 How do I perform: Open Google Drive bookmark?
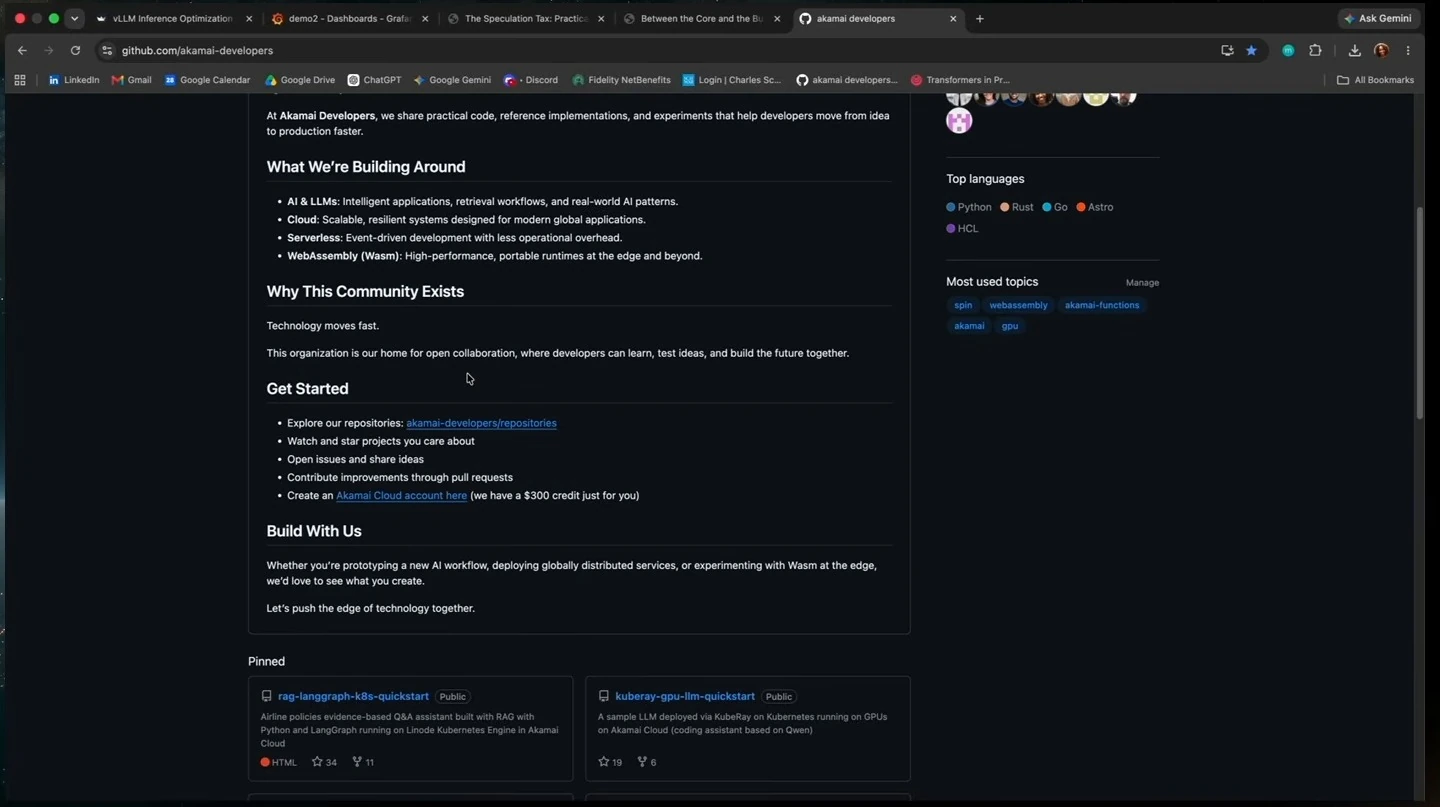[300, 80]
